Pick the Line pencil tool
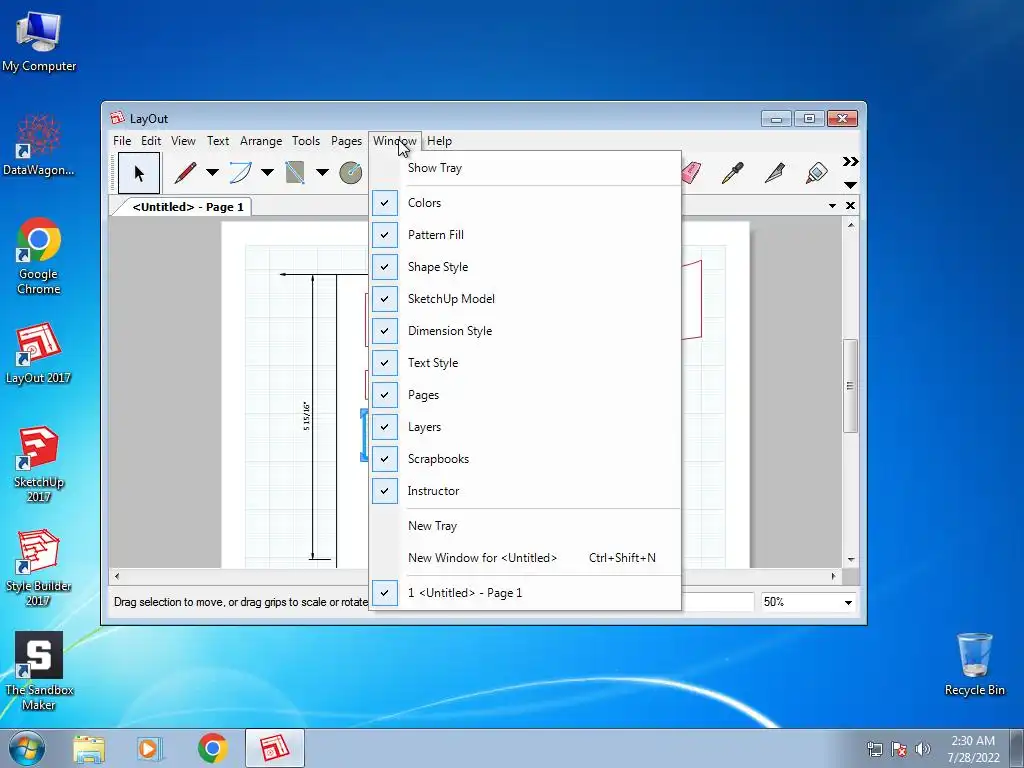This screenshot has height=768, width=1024. click(185, 173)
